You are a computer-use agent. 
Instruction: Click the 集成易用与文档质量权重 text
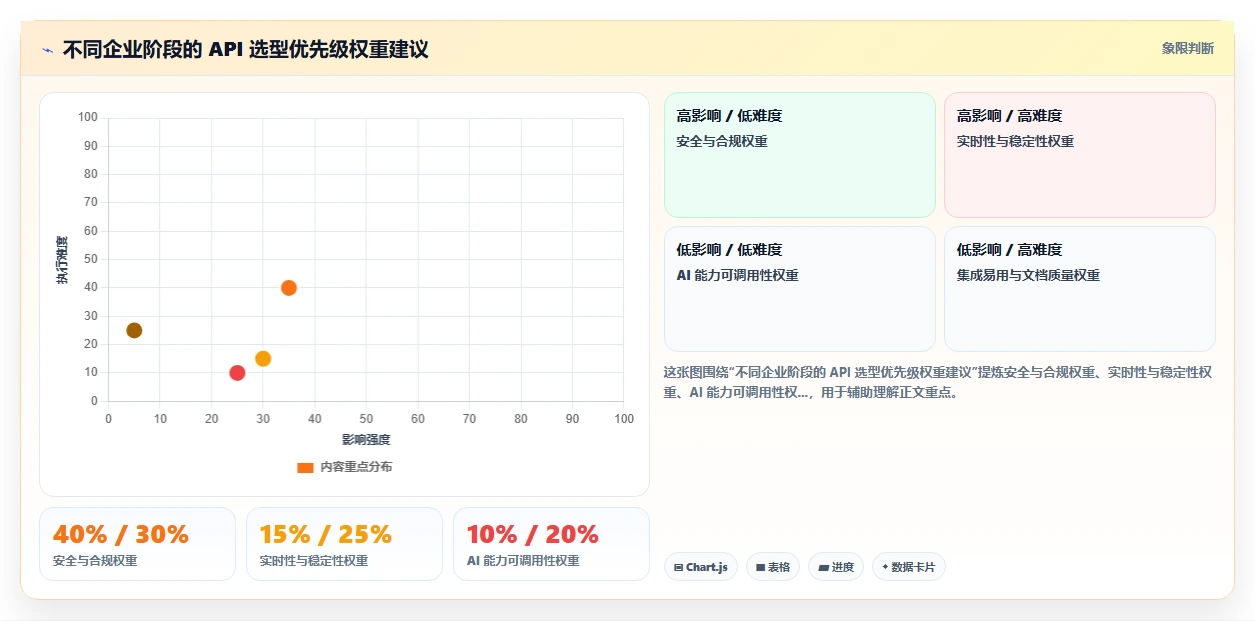tap(1028, 275)
